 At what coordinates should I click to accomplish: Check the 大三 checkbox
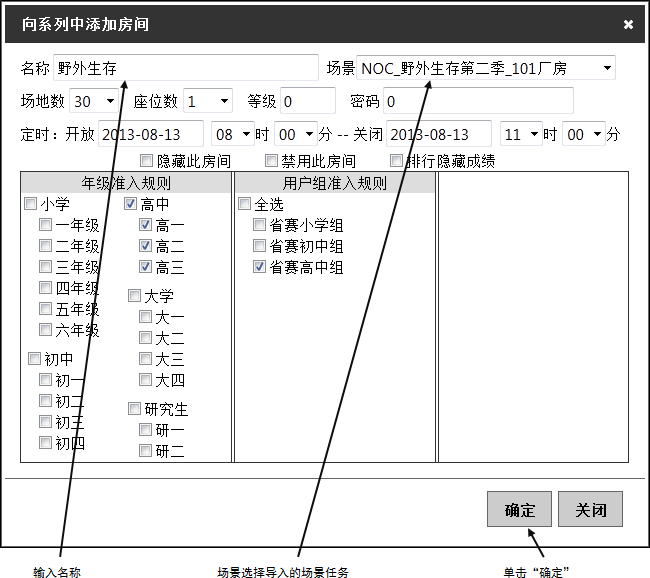click(146, 358)
